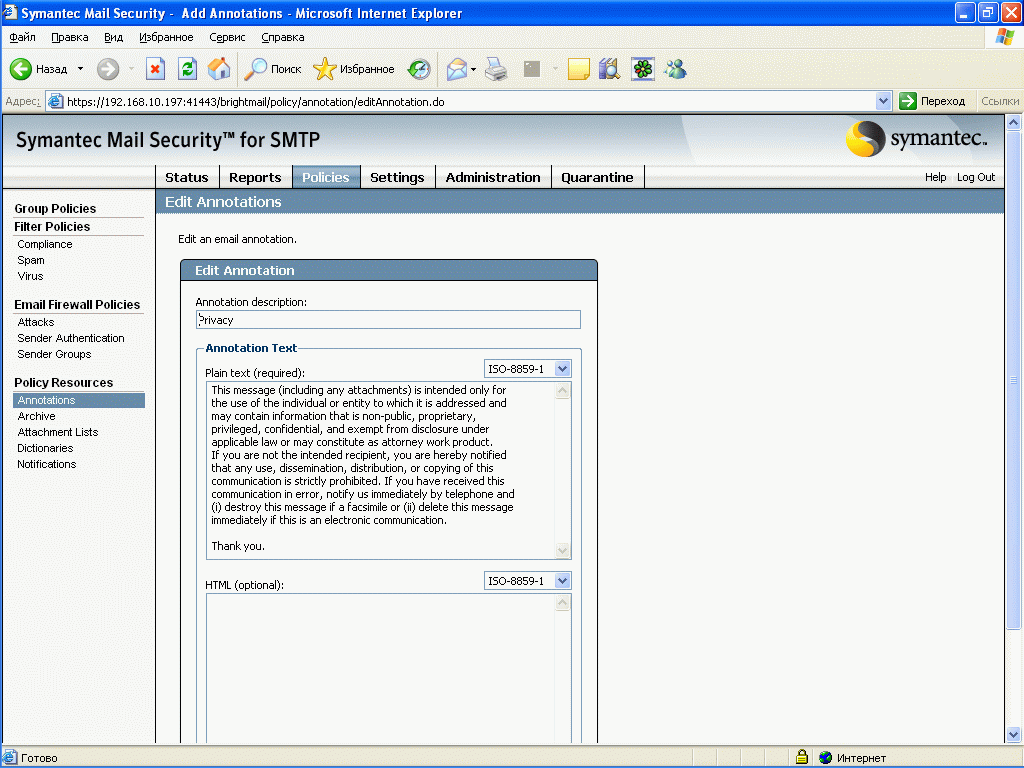Click the security lock icon in status bar

tap(802, 758)
